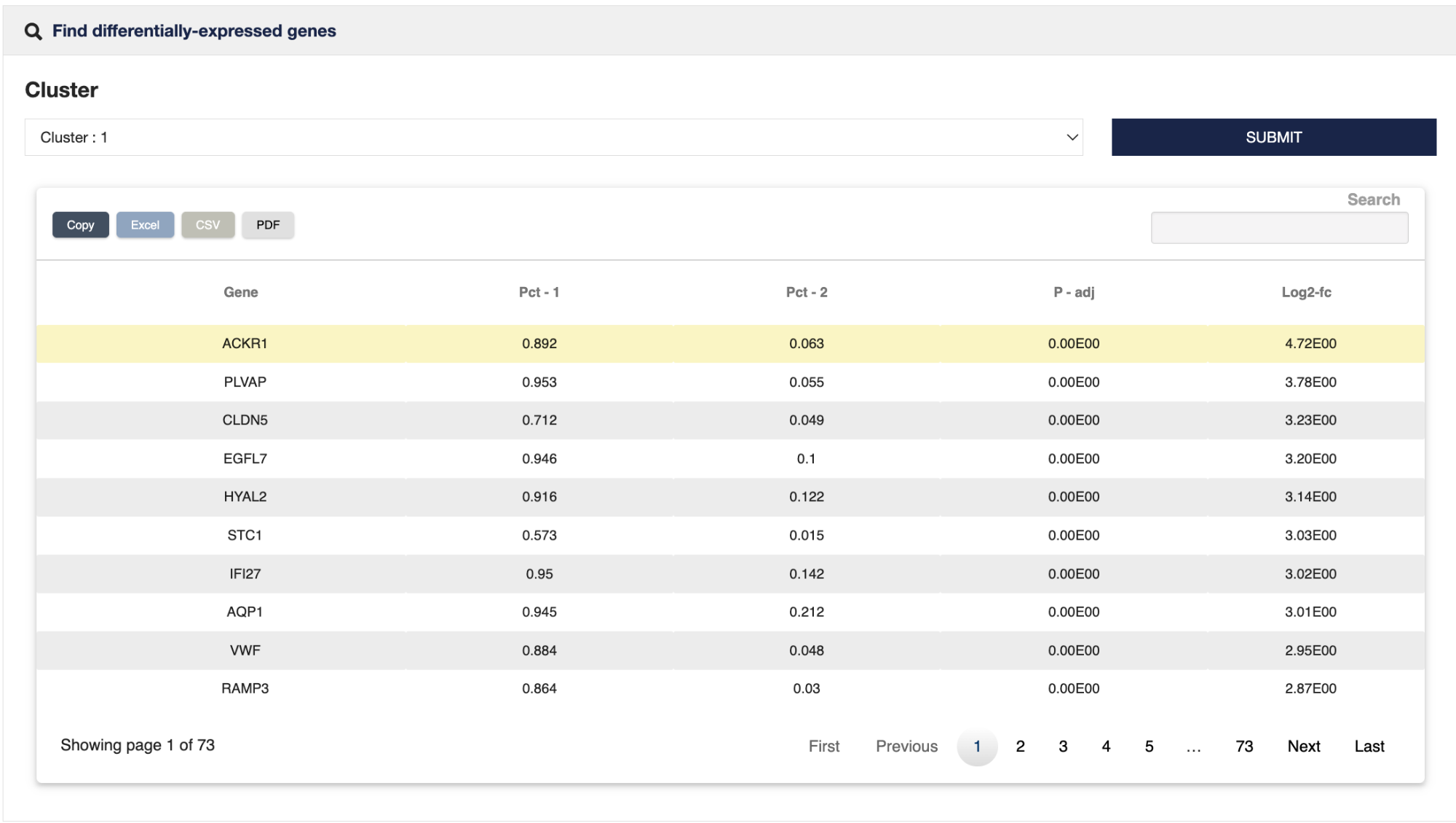Image resolution: width=1456 pixels, height=823 pixels.
Task: Sort by Pct - 1 column header
Action: pos(539,292)
